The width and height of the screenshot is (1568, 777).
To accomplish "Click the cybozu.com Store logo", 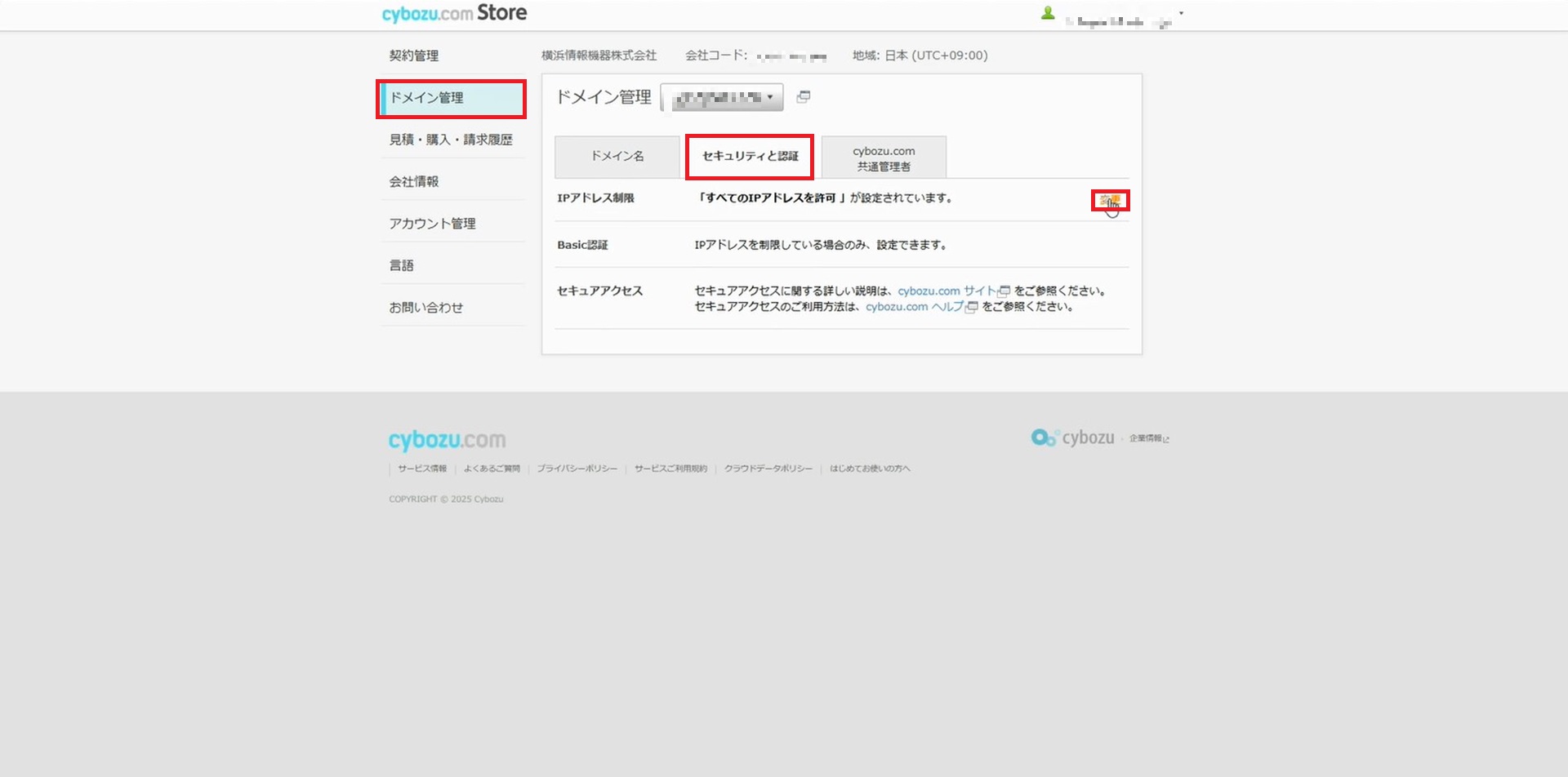I will [454, 13].
